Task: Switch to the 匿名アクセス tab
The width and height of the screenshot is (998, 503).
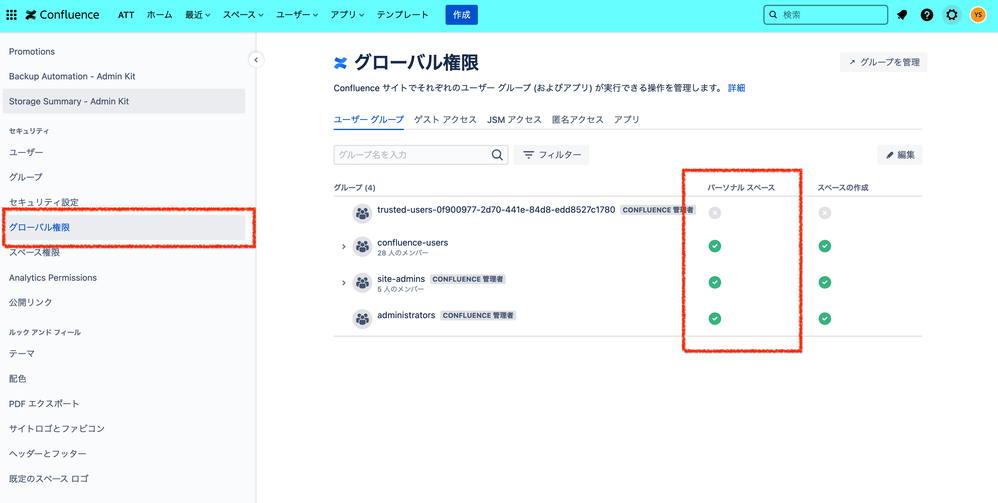Action: click(x=578, y=119)
